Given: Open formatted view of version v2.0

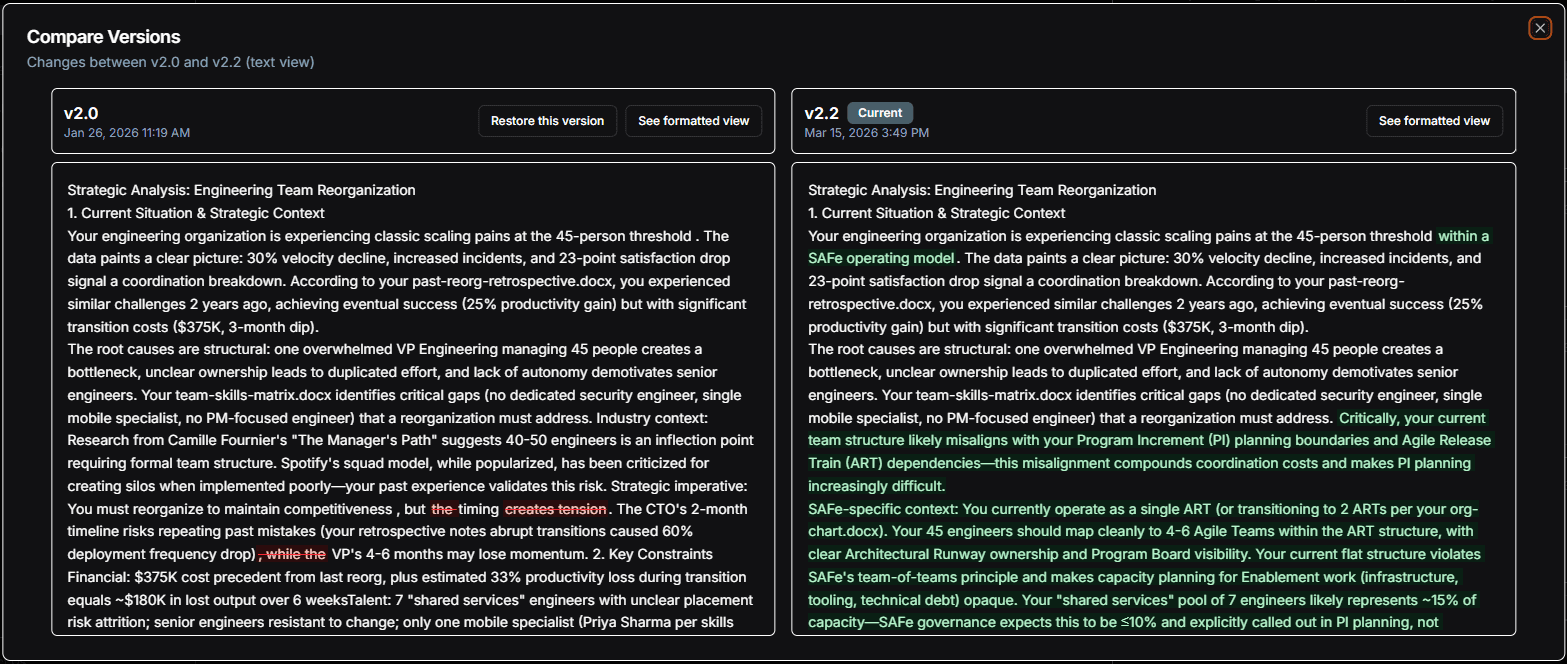Looking at the screenshot, I should pyautogui.click(x=693, y=121).
